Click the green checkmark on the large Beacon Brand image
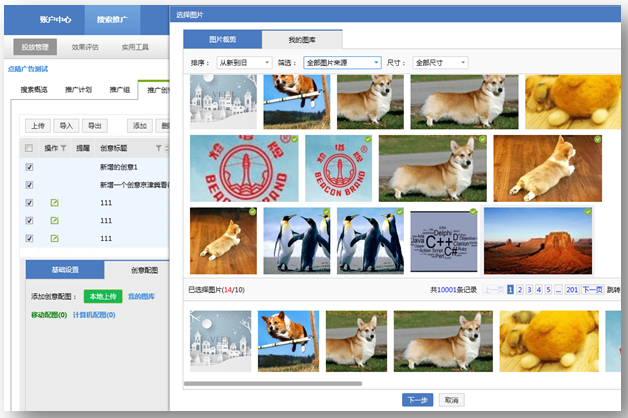Viewport: 628px width, 418px height. (296, 140)
